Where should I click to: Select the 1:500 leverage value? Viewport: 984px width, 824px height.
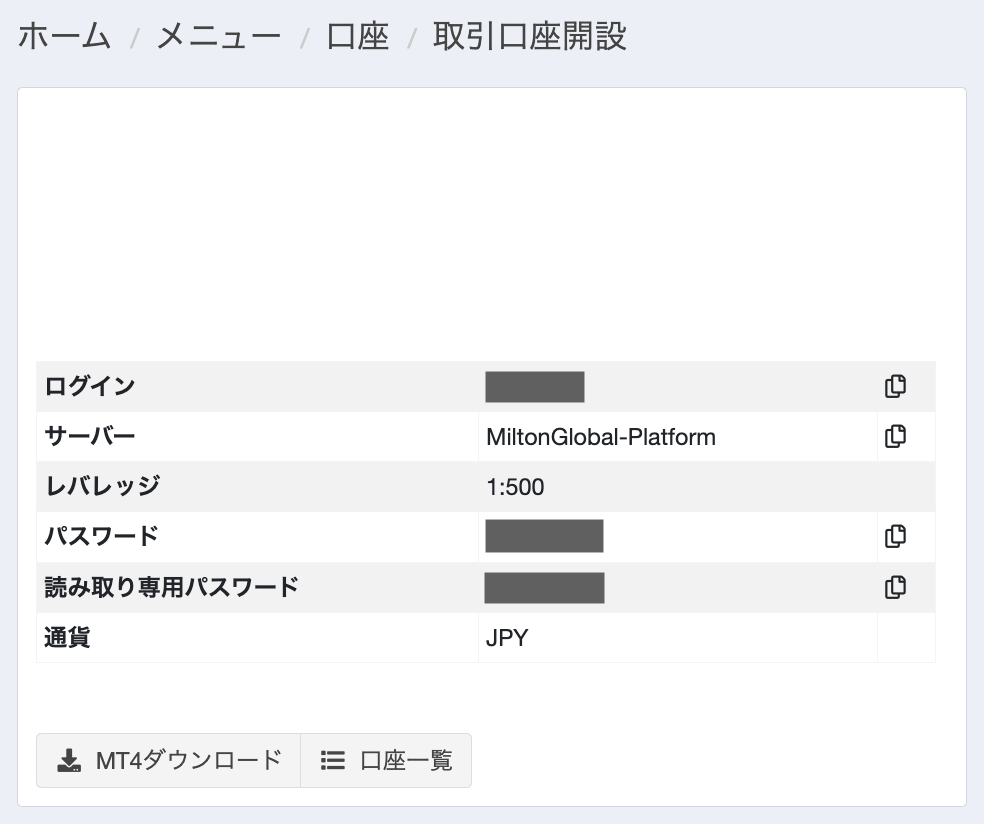click(x=515, y=487)
